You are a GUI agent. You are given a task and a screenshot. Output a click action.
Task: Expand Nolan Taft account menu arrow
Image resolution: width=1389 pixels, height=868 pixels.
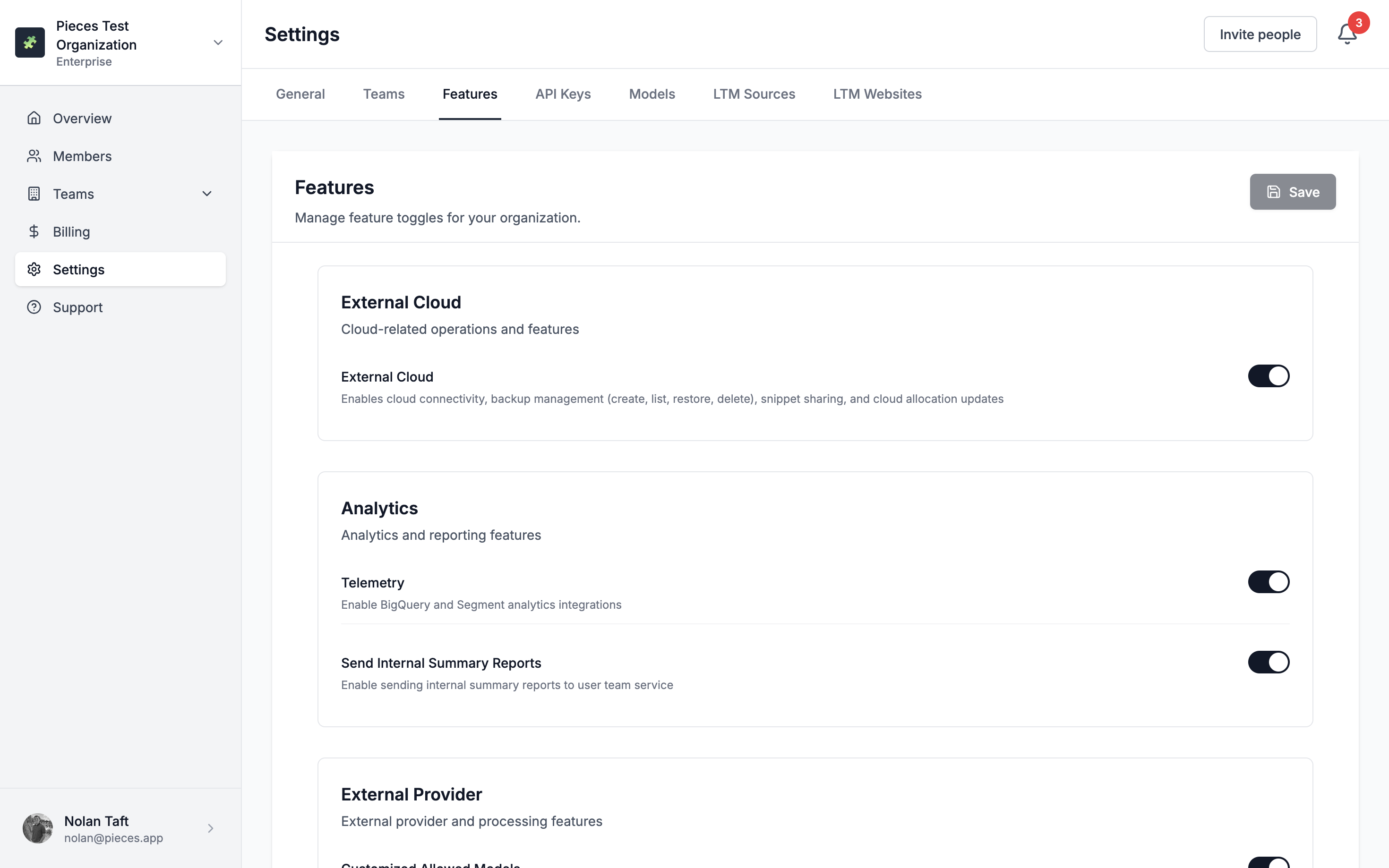click(x=210, y=828)
